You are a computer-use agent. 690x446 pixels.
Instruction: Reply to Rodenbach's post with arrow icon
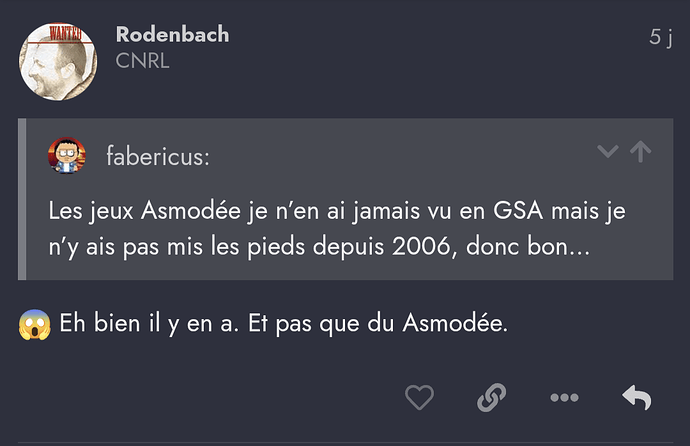(637, 398)
